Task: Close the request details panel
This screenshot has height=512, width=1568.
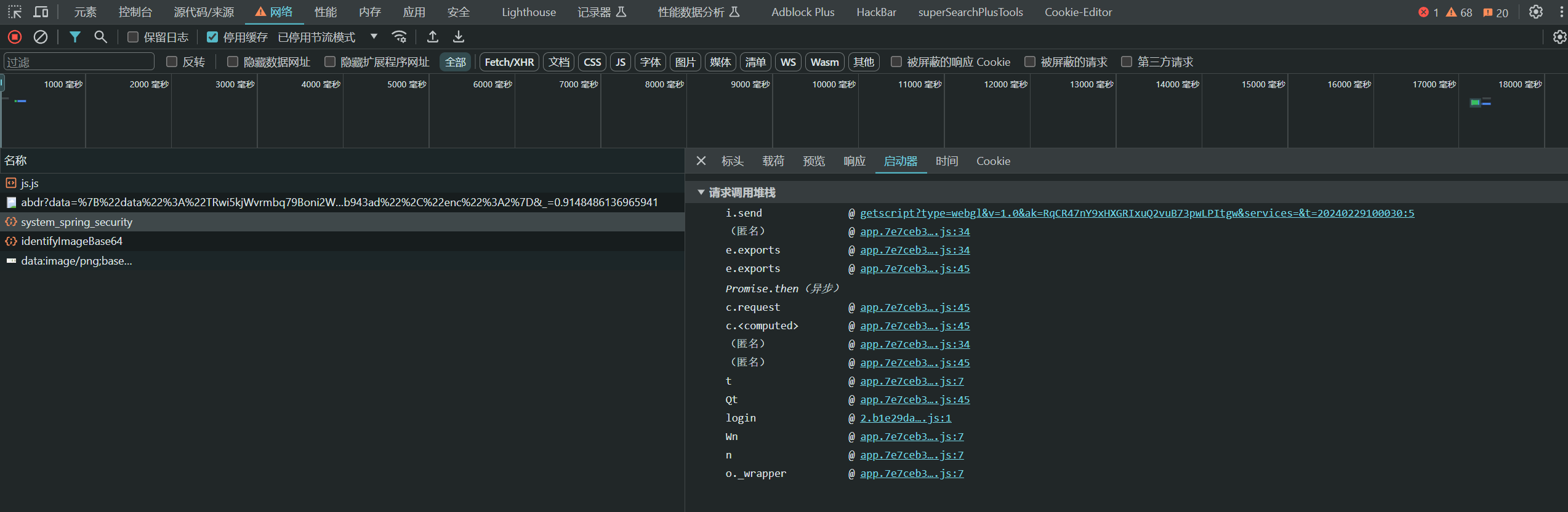Action: pyautogui.click(x=701, y=161)
